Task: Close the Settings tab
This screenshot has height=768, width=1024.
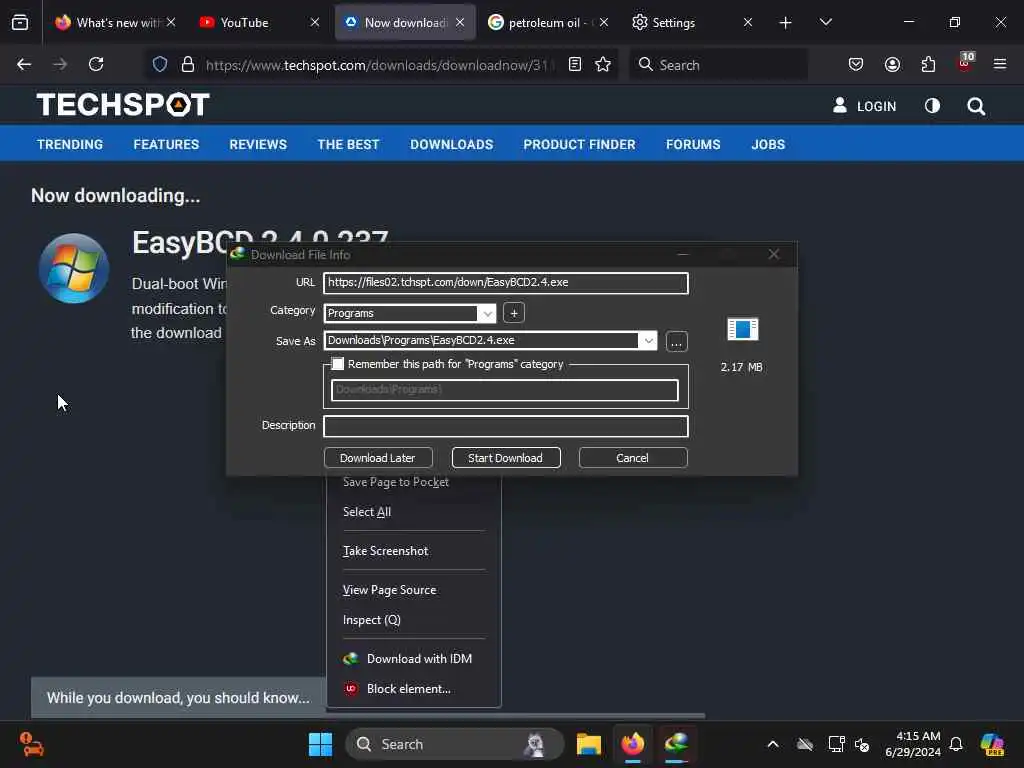Action: coord(748,22)
